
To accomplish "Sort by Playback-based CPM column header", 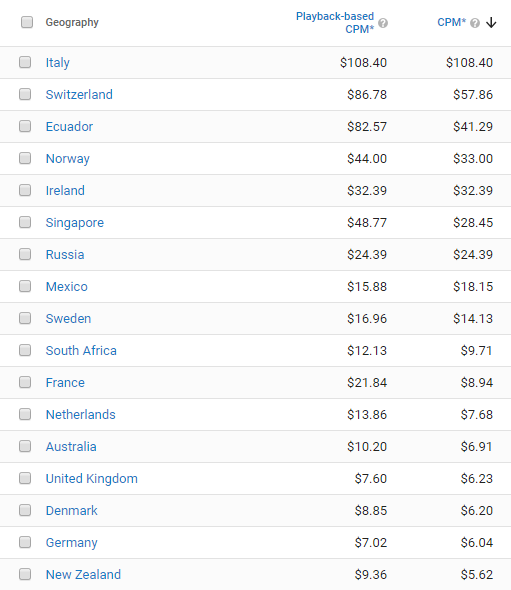I will pos(335,23).
